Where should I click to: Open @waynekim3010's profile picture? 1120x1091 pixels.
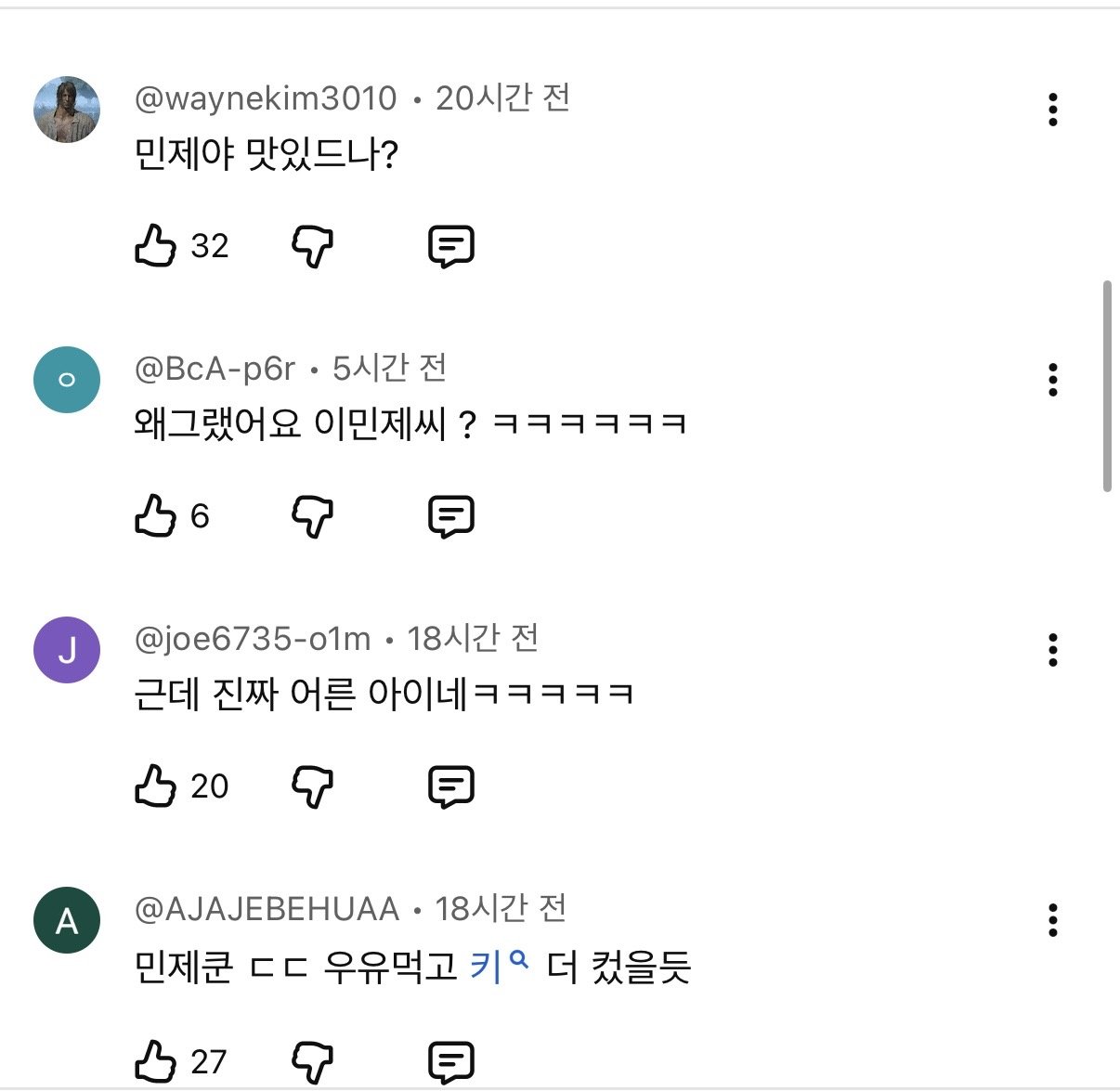pos(67,110)
